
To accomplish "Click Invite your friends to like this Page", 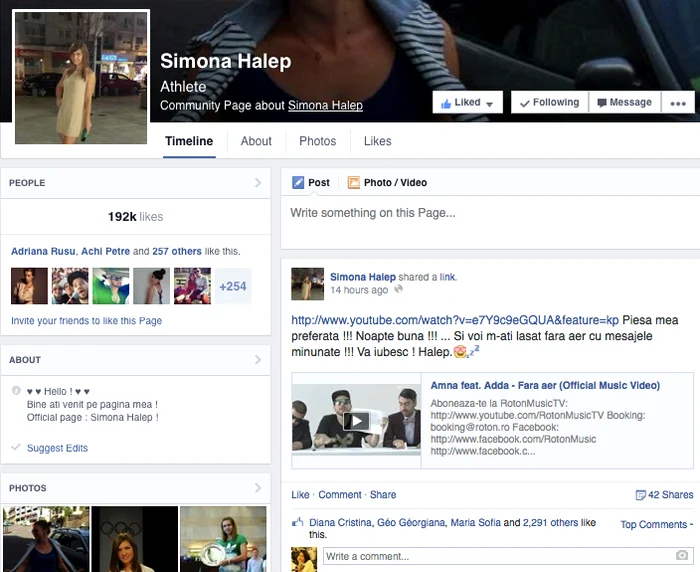I will click(x=87, y=321).
